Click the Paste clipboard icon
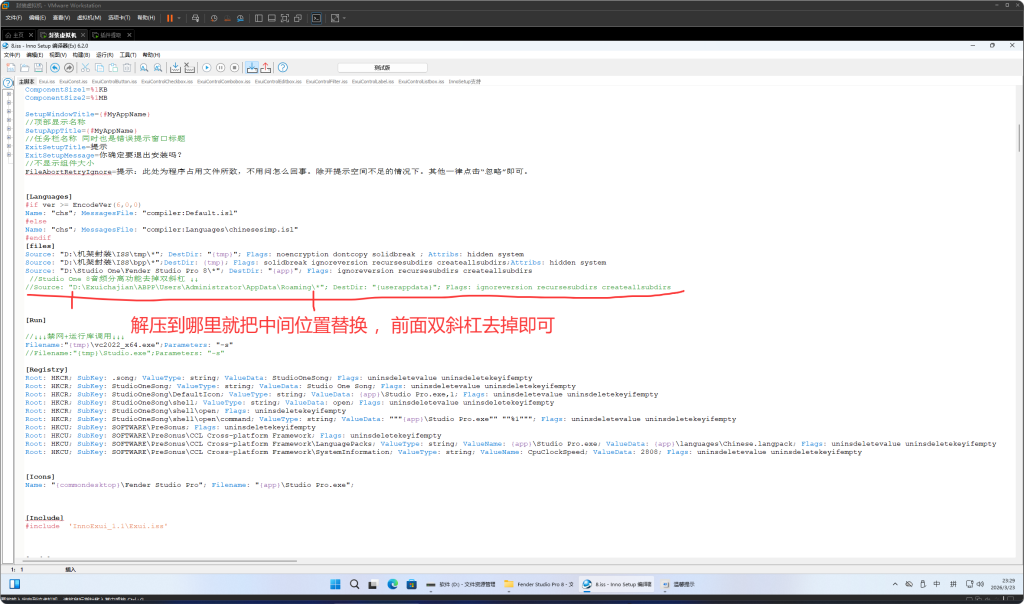Viewport: 1024px width, 604px height. [x=113, y=67]
